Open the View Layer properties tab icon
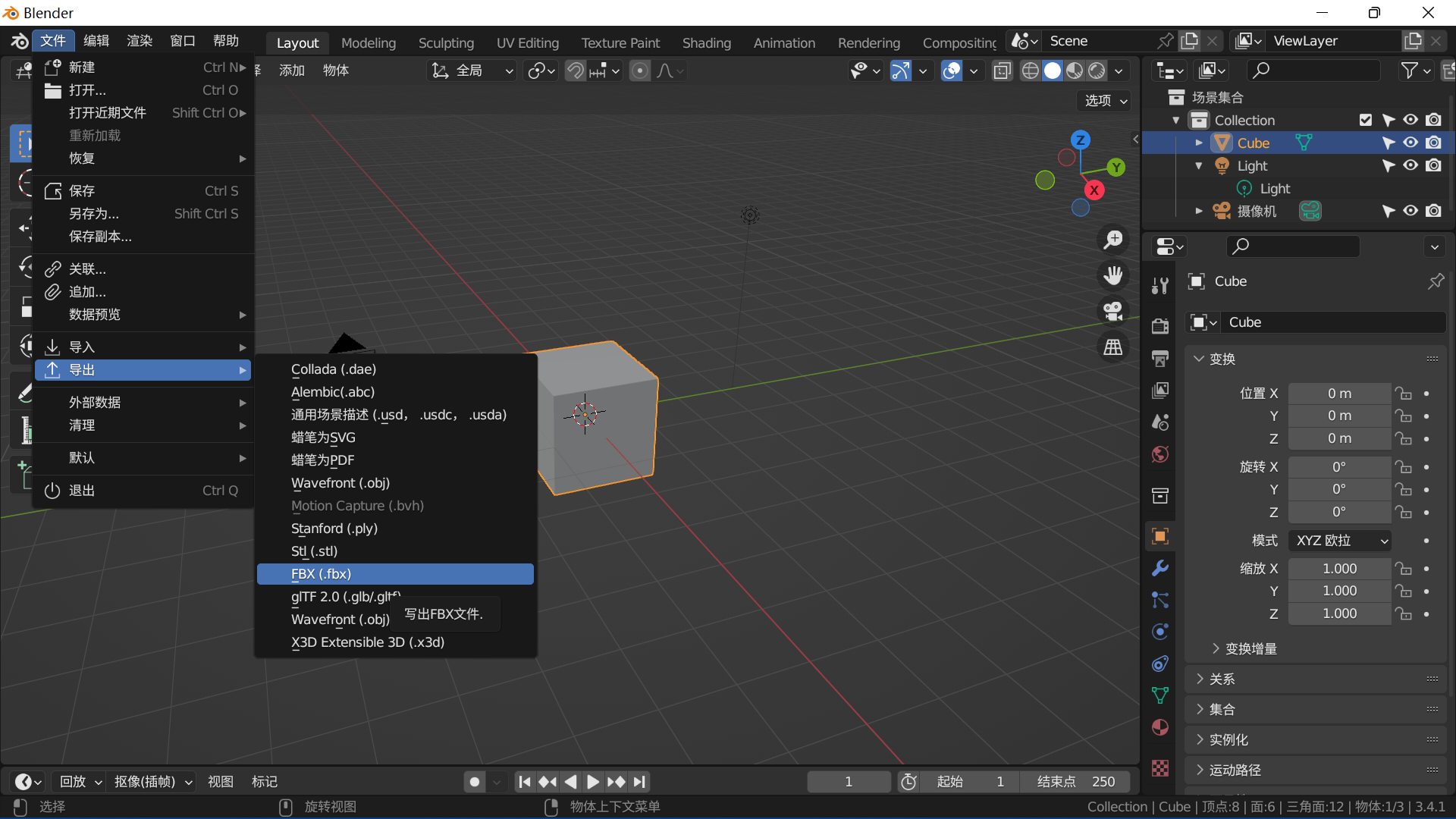The image size is (1456, 819). click(x=1159, y=391)
